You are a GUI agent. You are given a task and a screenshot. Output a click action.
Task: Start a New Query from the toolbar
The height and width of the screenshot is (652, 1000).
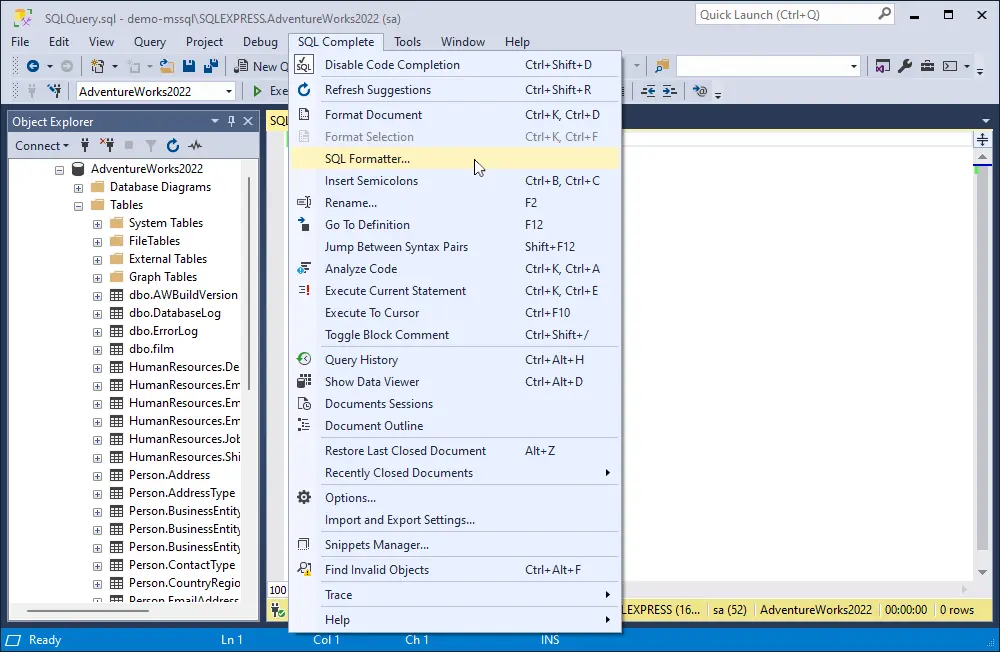[264, 66]
